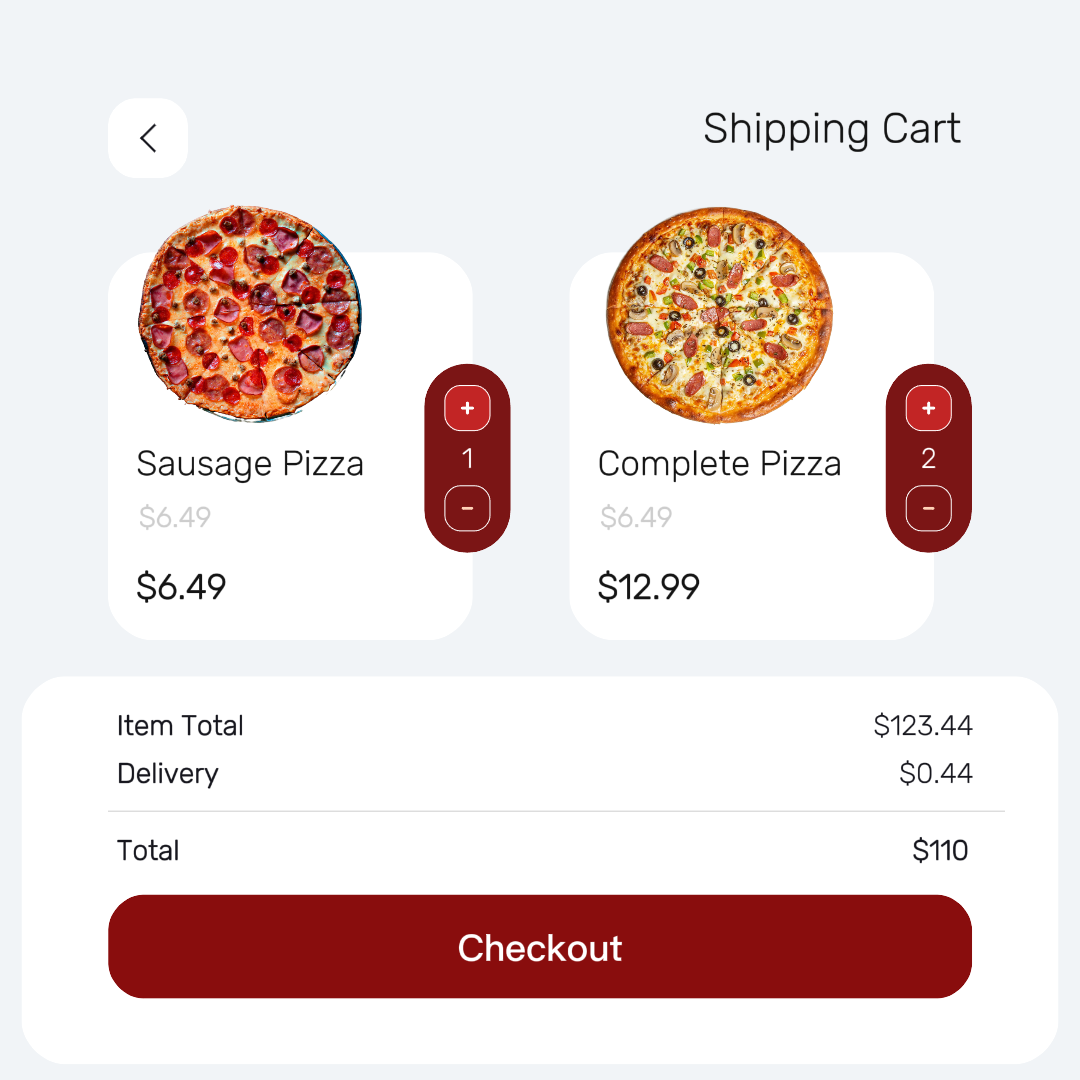Click the Item Total label
The image size is (1080, 1080).
180,725
